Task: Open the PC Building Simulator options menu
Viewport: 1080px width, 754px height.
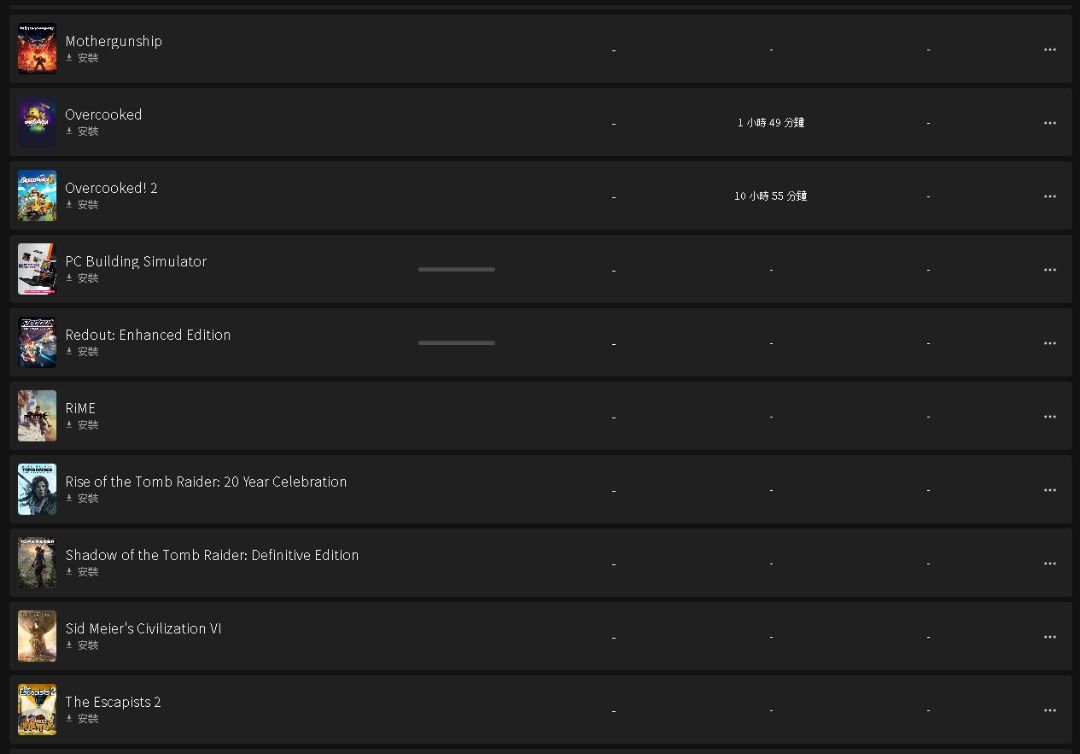Action: point(1049,270)
